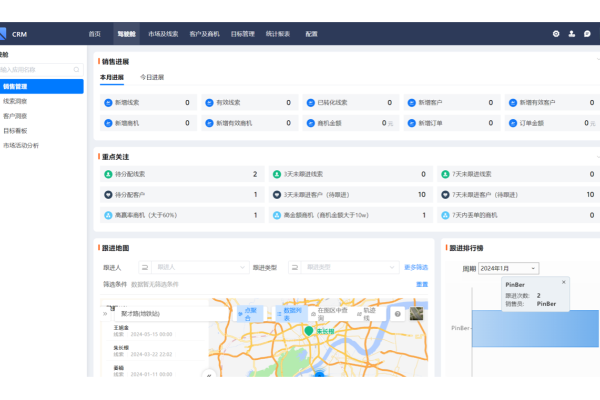Select 目标看板 in sidebar
Image resolution: width=600 pixels, height=400 pixels.
pos(15,131)
